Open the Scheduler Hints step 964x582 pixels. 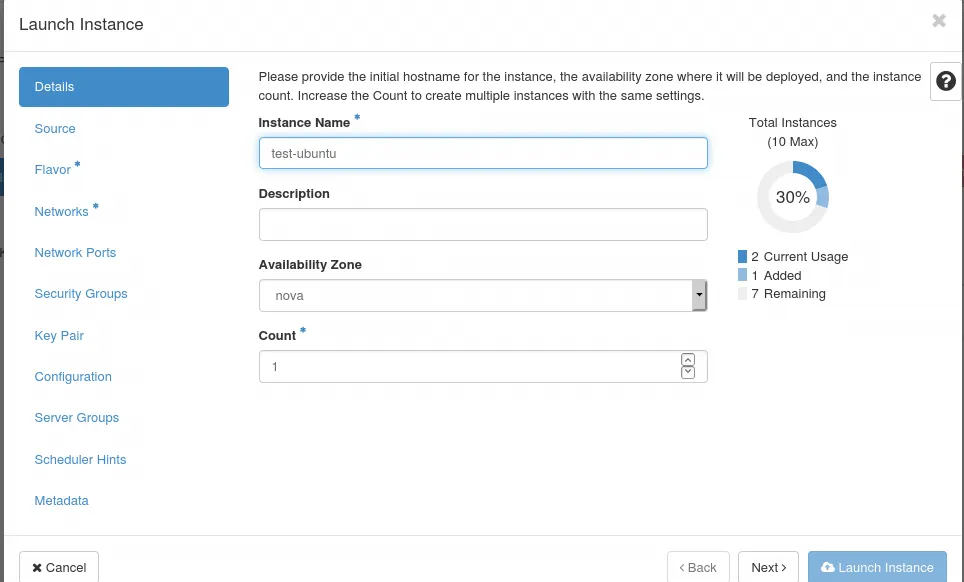pyautogui.click(x=80, y=460)
